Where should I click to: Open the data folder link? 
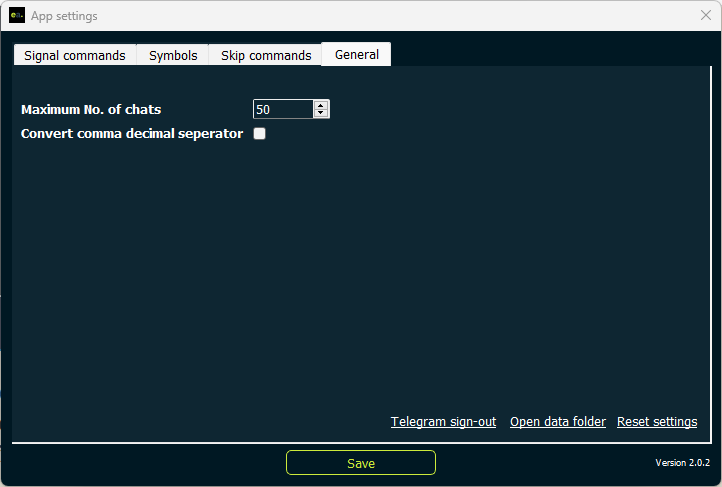click(x=558, y=422)
